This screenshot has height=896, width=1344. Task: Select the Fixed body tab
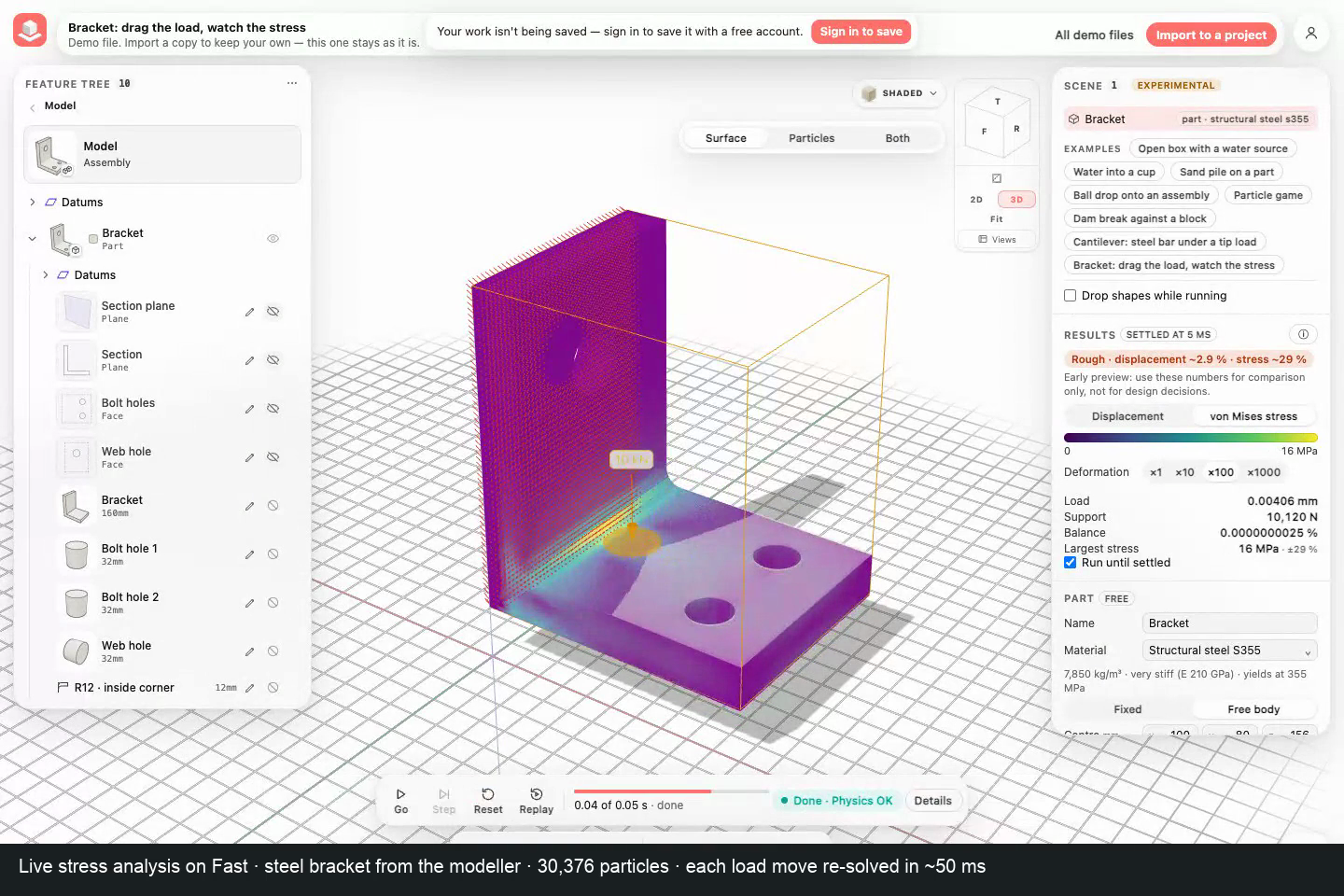click(x=1127, y=709)
